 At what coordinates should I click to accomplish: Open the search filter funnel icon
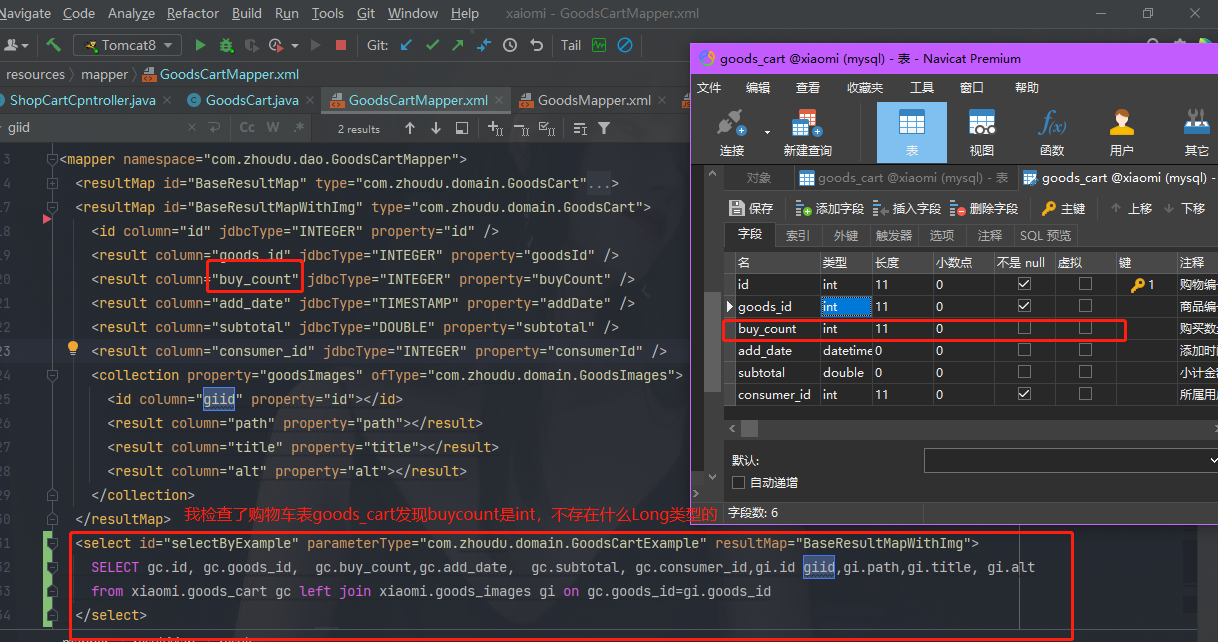pyautogui.click(x=604, y=128)
